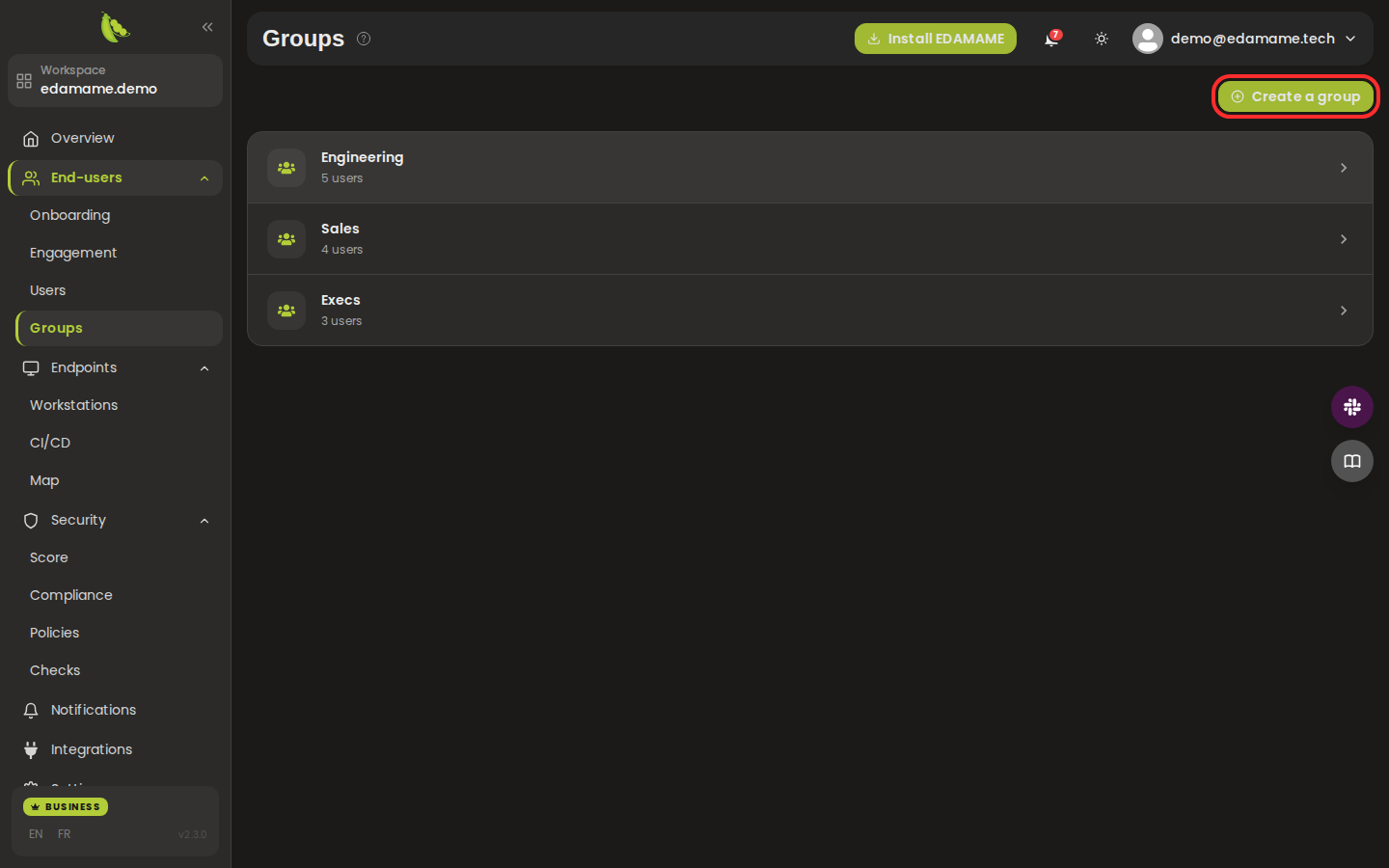
Task: Open the Execs group row
Action: [x=810, y=311]
